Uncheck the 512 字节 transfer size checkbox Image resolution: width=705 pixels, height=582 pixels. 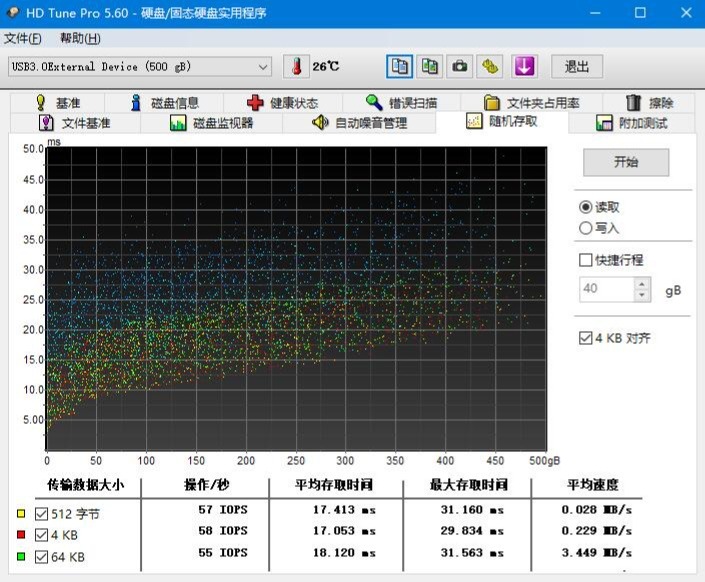pos(41,514)
